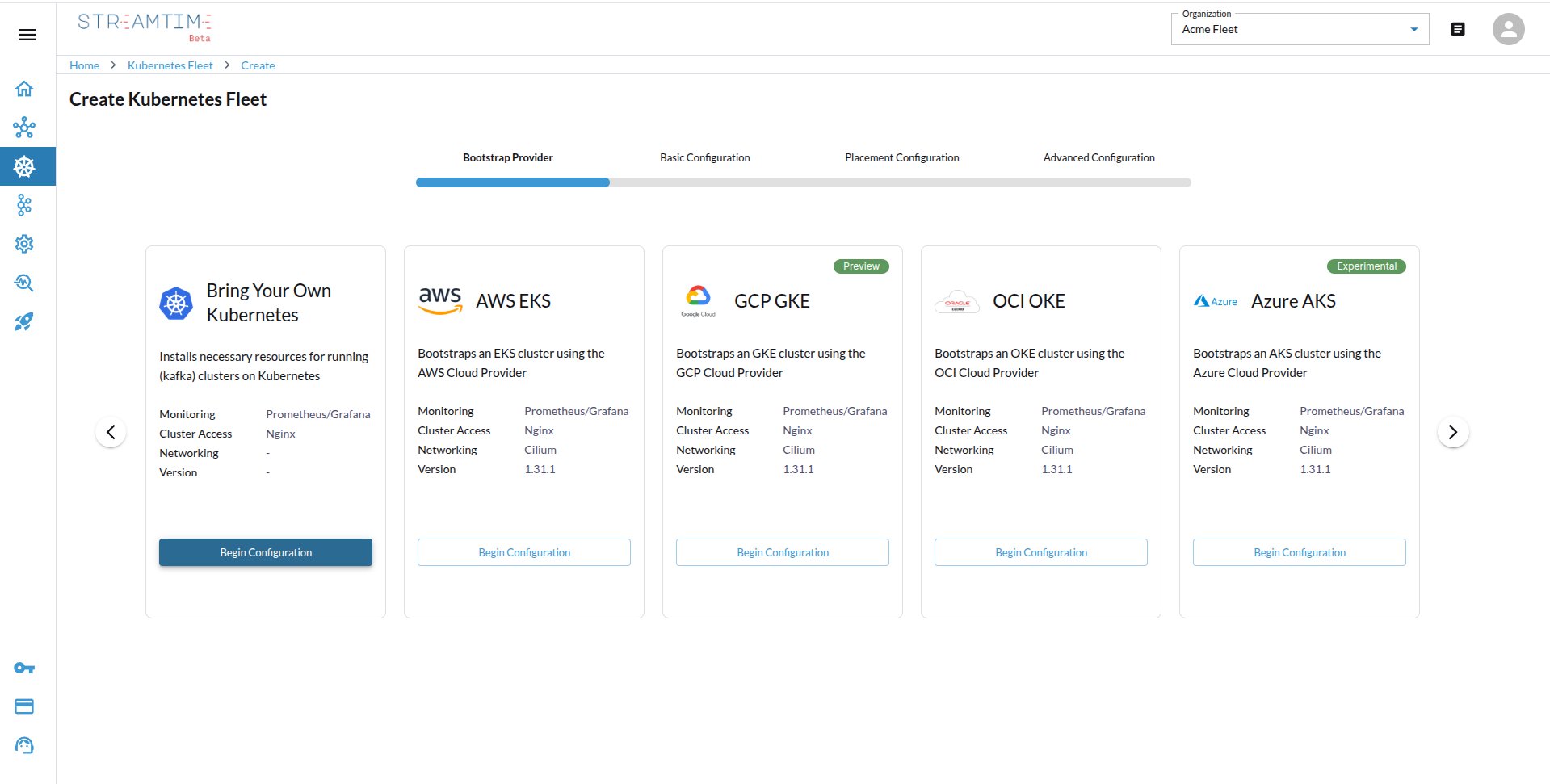Go to Home via sidebar house icon

[24, 89]
